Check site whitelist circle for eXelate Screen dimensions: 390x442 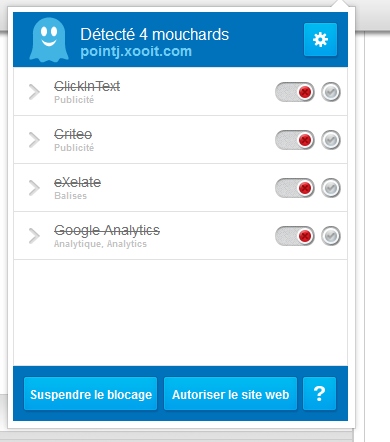[331, 188]
